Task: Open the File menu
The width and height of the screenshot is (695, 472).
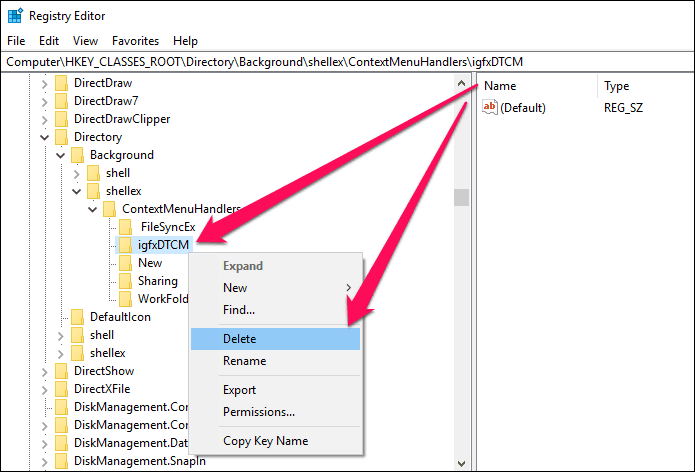Action: coord(16,41)
